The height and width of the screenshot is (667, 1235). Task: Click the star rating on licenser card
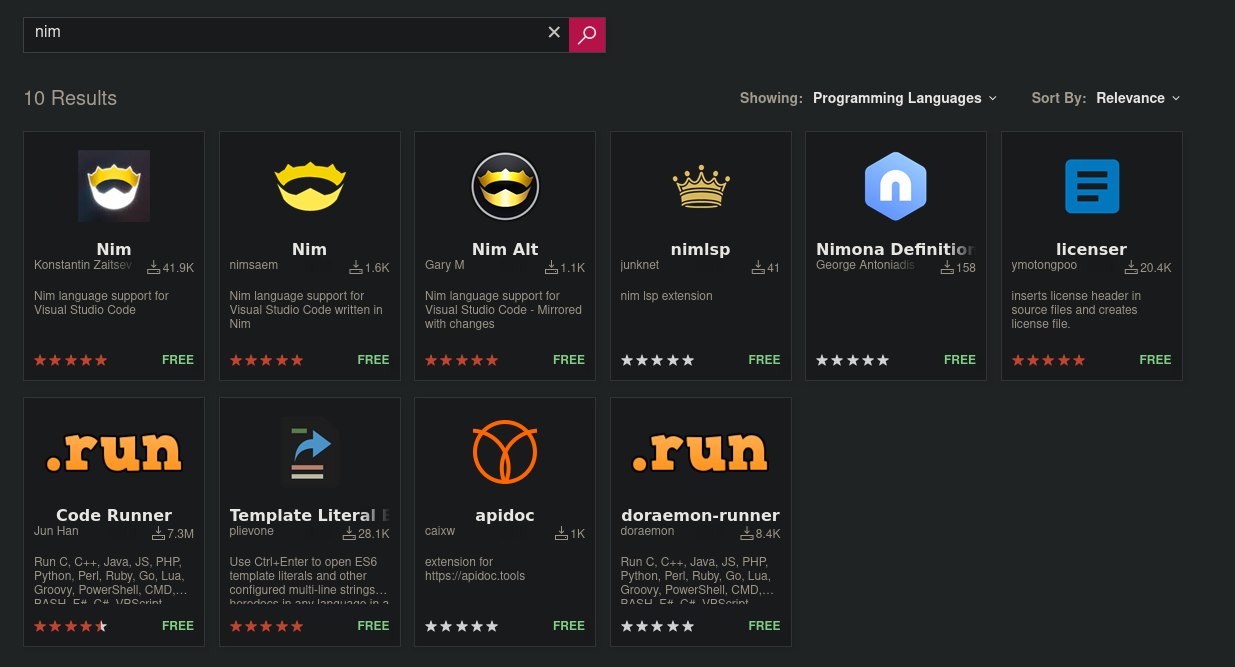pyautogui.click(x=1048, y=360)
